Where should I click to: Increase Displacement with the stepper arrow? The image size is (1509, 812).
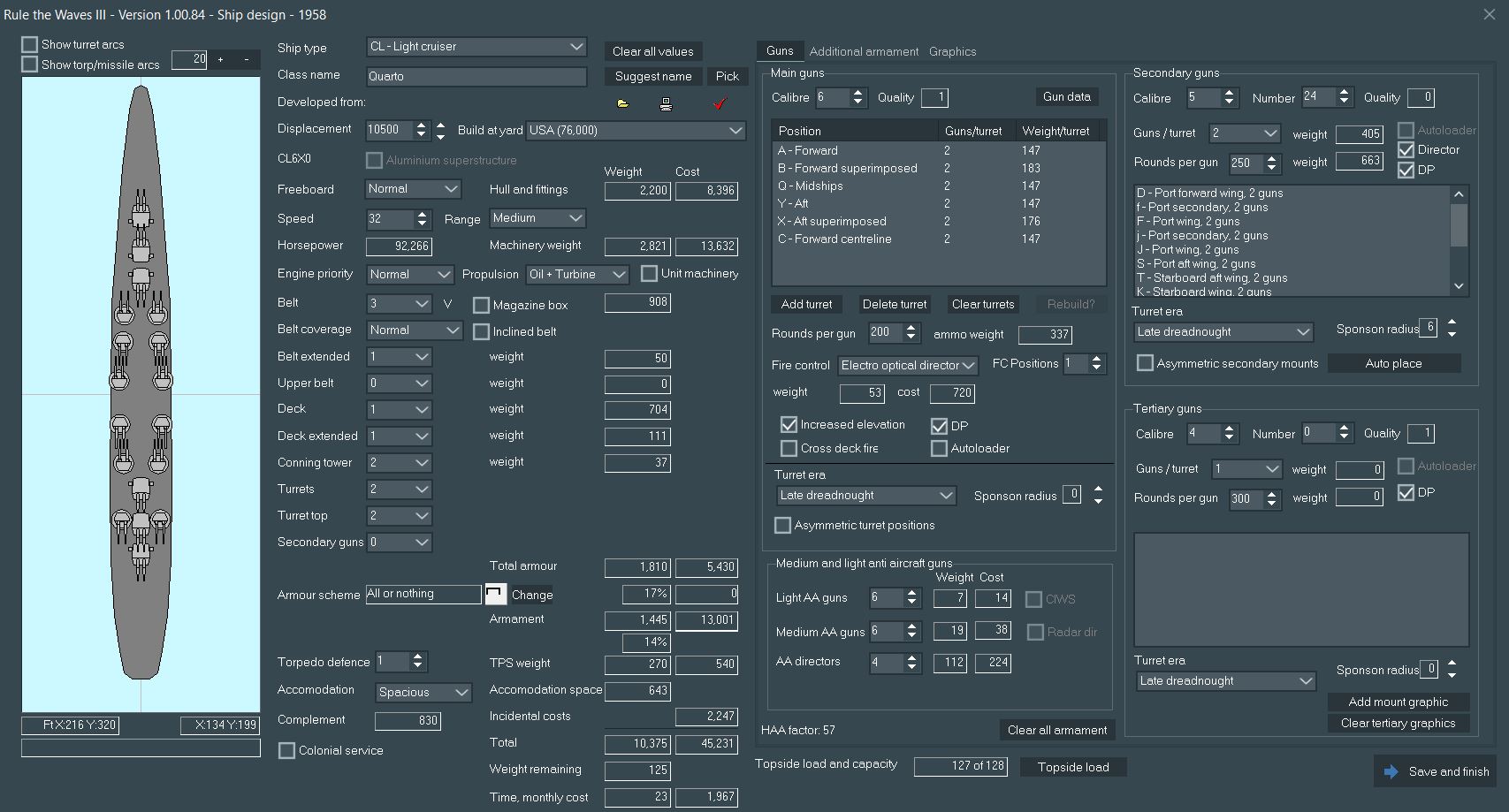pos(422,125)
